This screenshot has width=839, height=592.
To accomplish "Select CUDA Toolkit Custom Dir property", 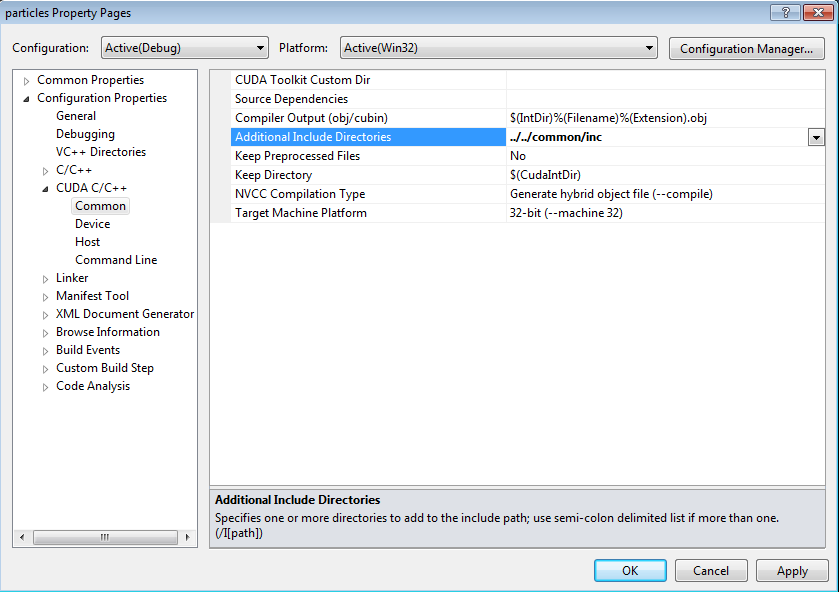I will tap(368, 80).
